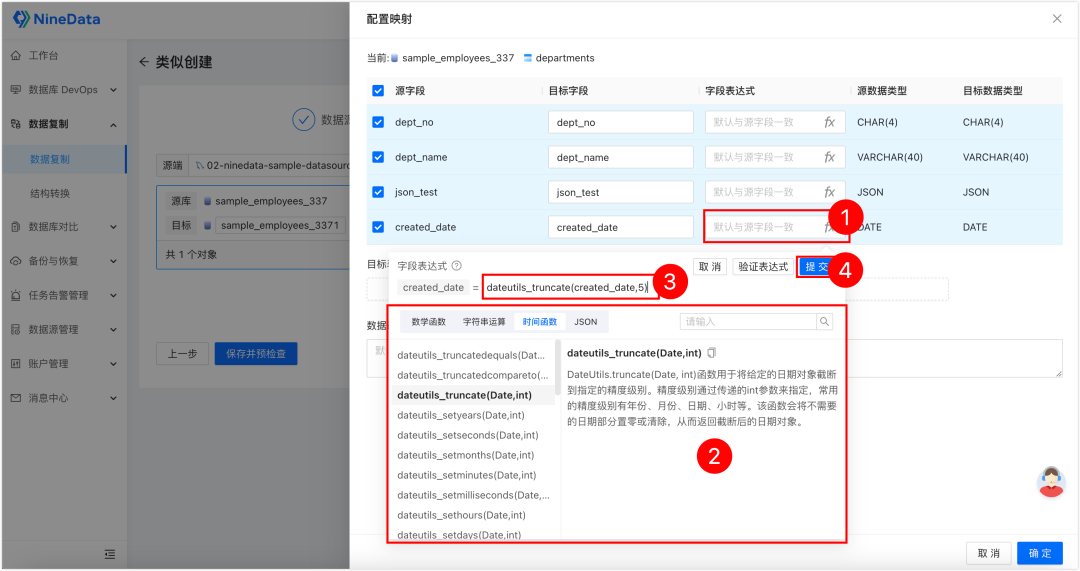The height and width of the screenshot is (571, 1080).
Task: Switch to the 数学函数 tab
Action: 428,322
